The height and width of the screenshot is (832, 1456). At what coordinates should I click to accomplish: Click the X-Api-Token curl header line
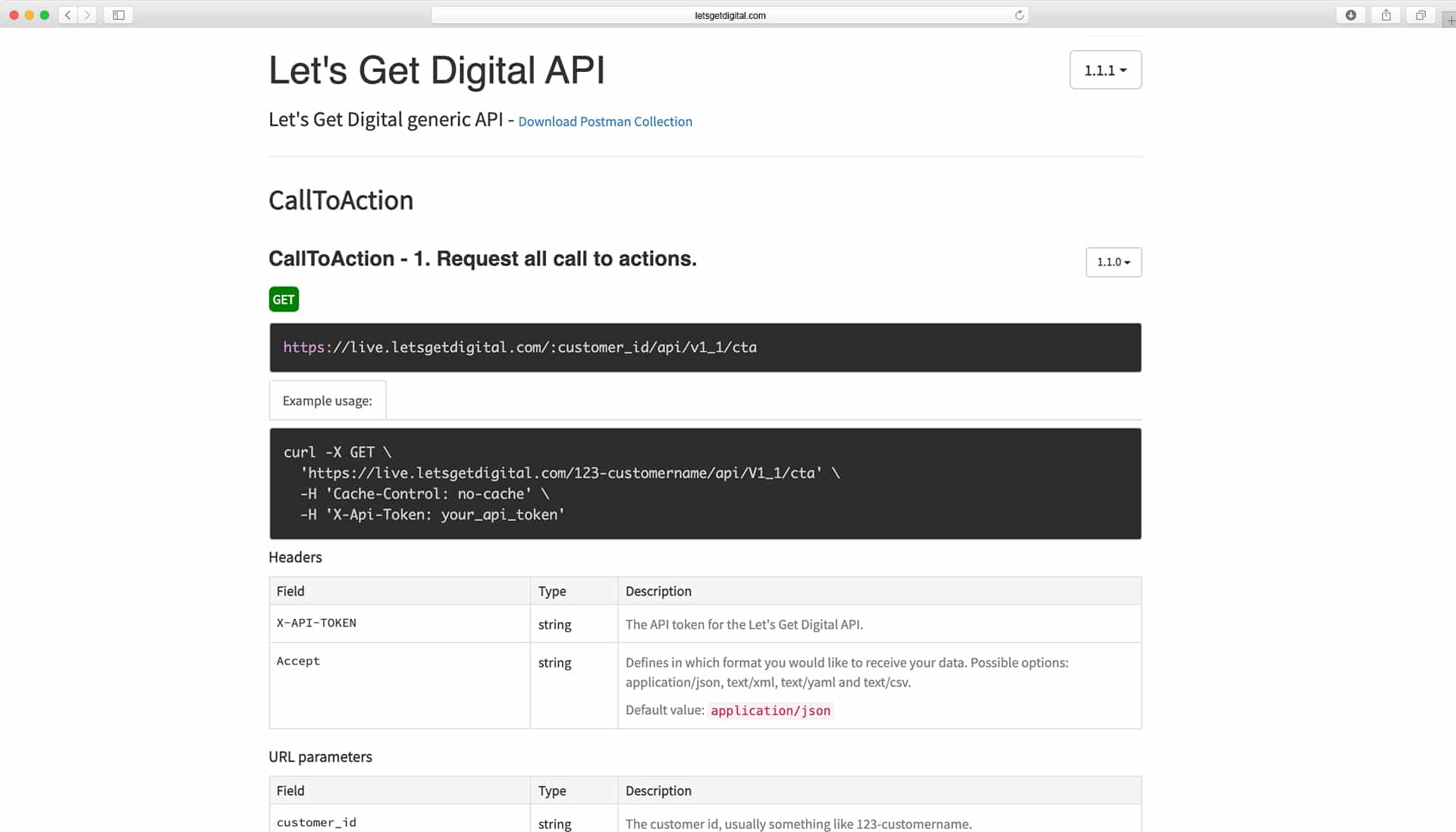coord(432,514)
